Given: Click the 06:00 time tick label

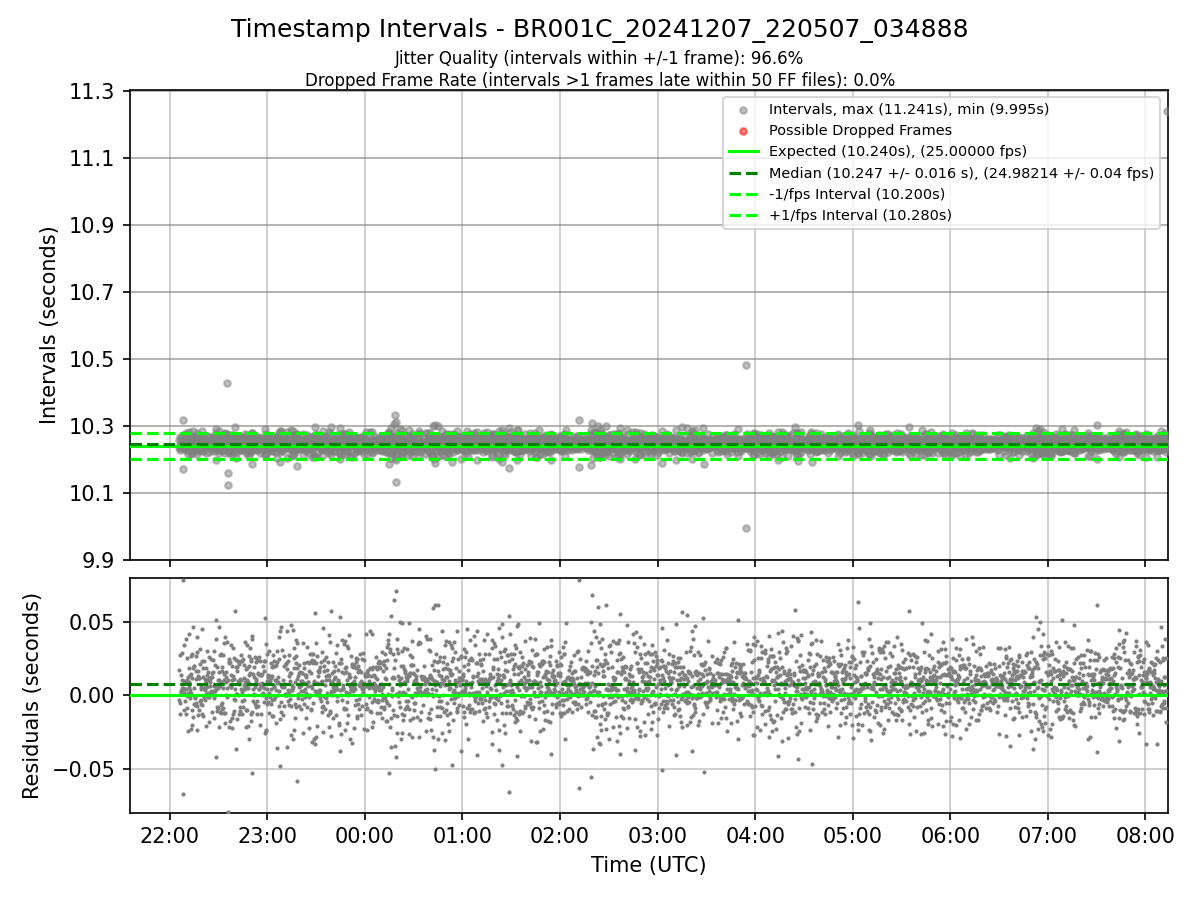Looking at the screenshot, I should click(x=949, y=835).
